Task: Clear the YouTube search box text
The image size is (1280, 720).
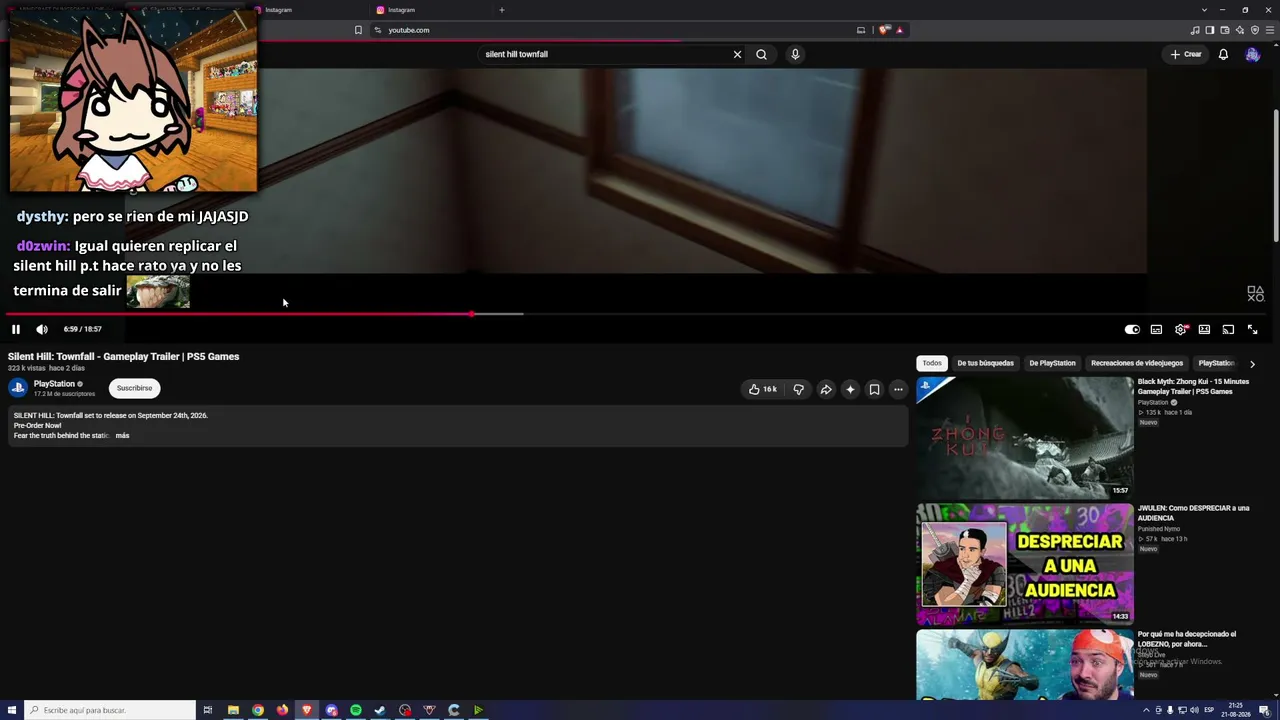Action: [737, 54]
